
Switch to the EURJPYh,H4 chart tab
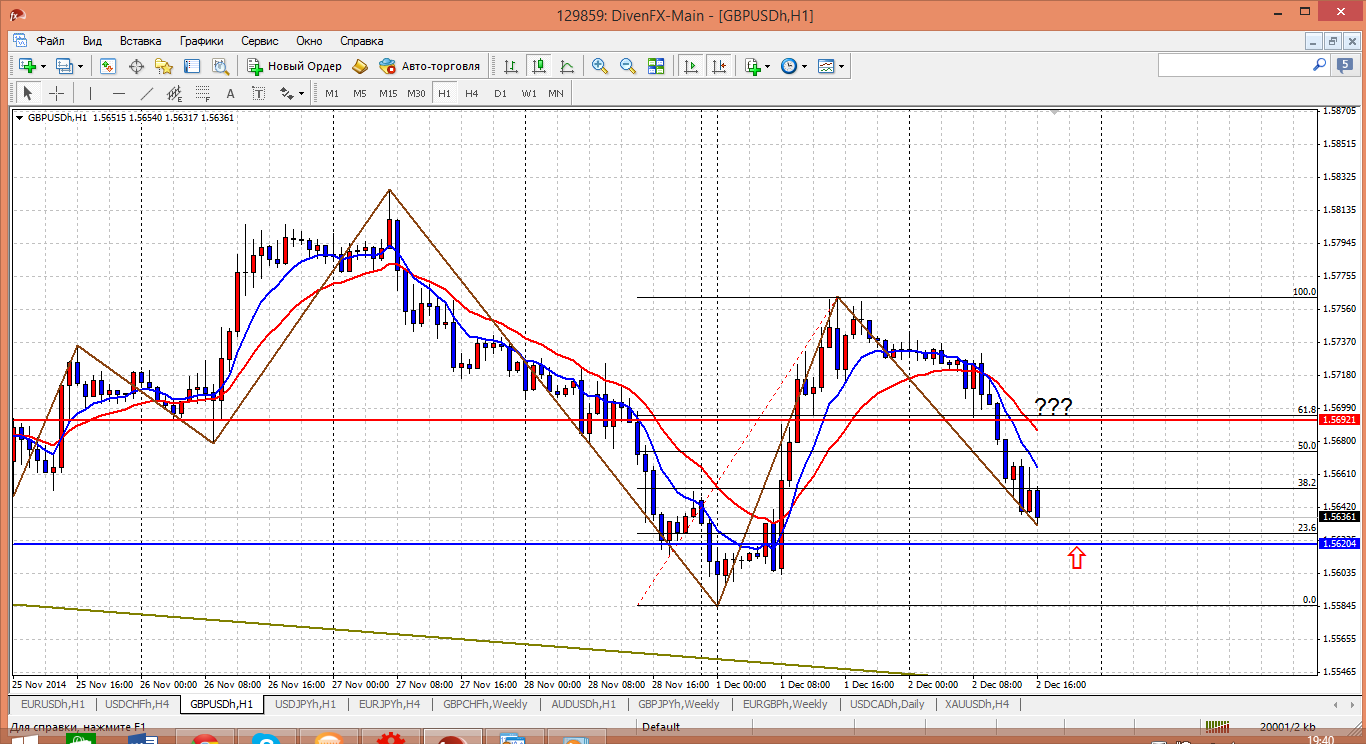(x=389, y=704)
